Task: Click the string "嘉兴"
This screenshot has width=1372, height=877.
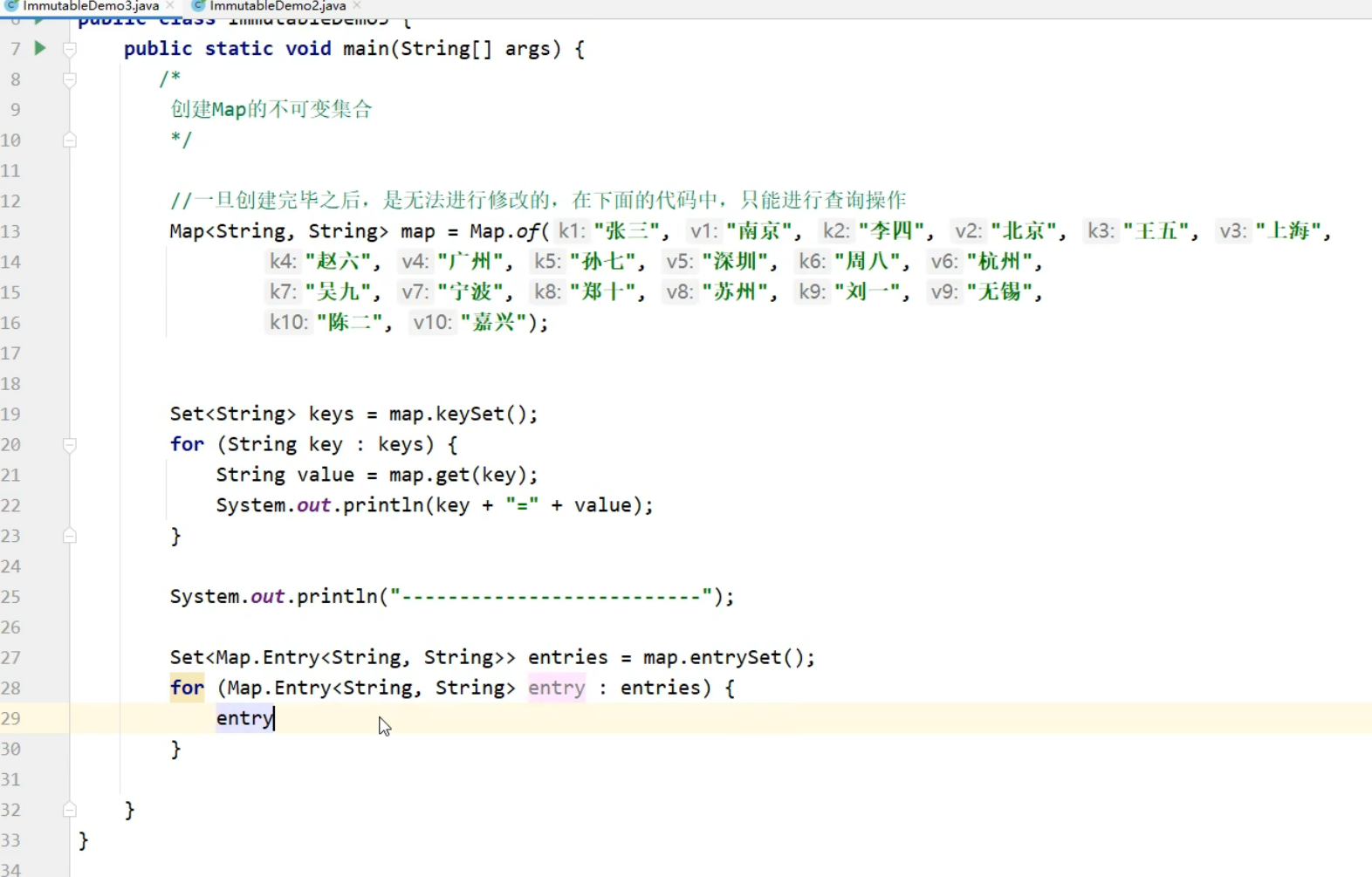Action: pyautogui.click(x=493, y=323)
